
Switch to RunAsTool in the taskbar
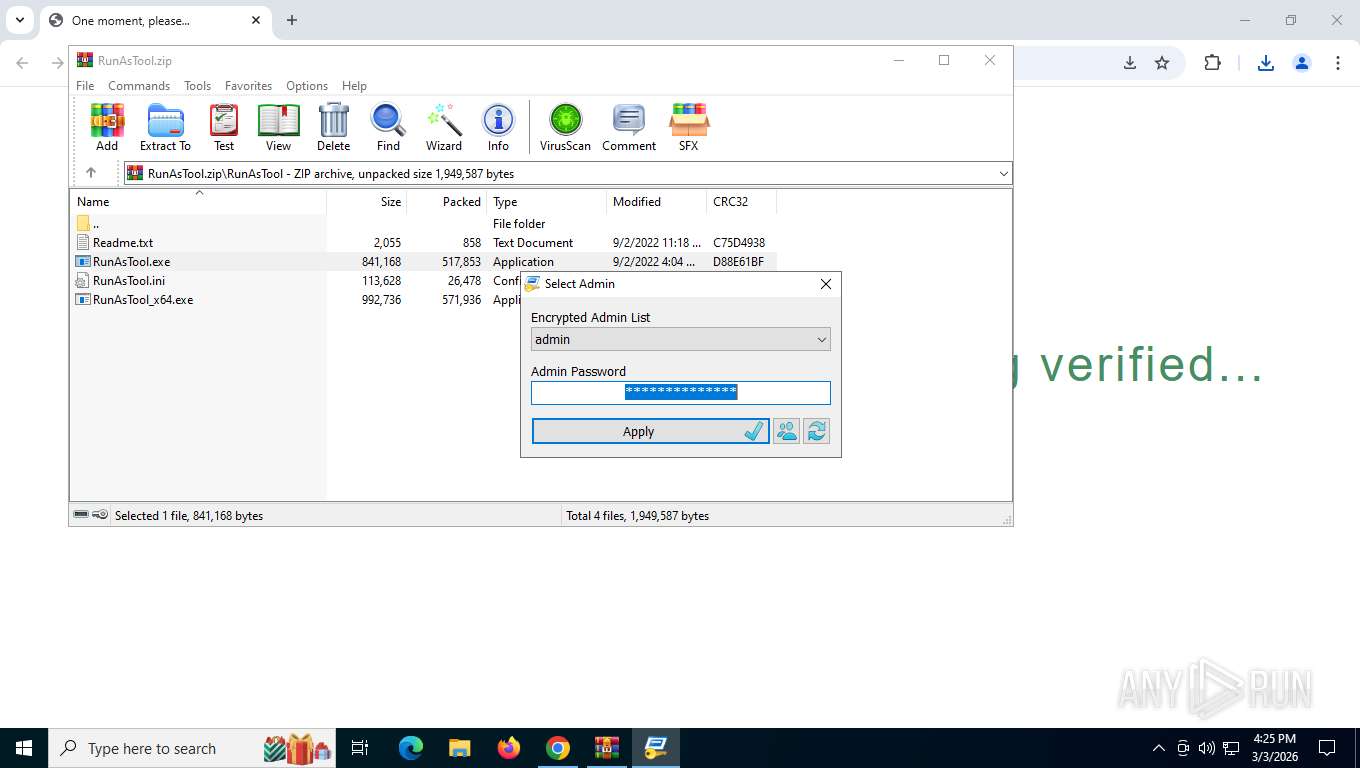tap(656, 748)
